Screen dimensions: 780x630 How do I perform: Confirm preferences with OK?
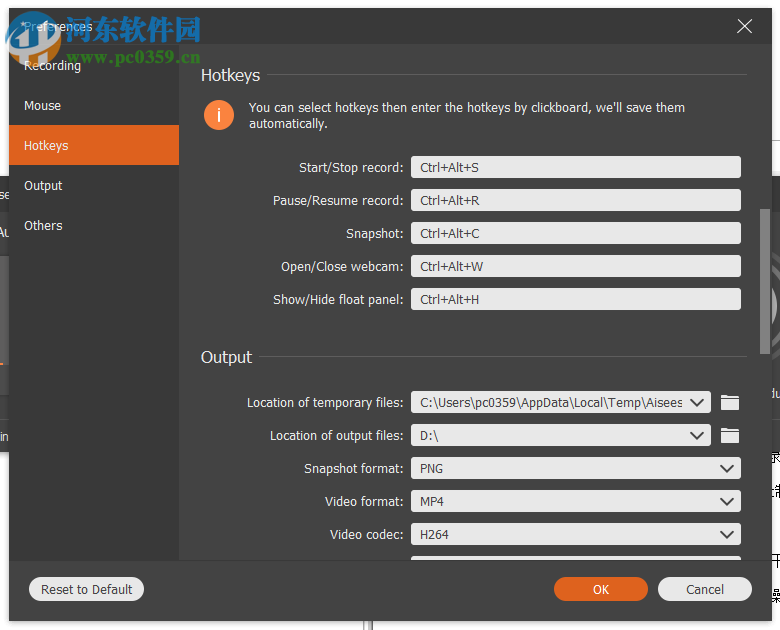click(x=601, y=589)
